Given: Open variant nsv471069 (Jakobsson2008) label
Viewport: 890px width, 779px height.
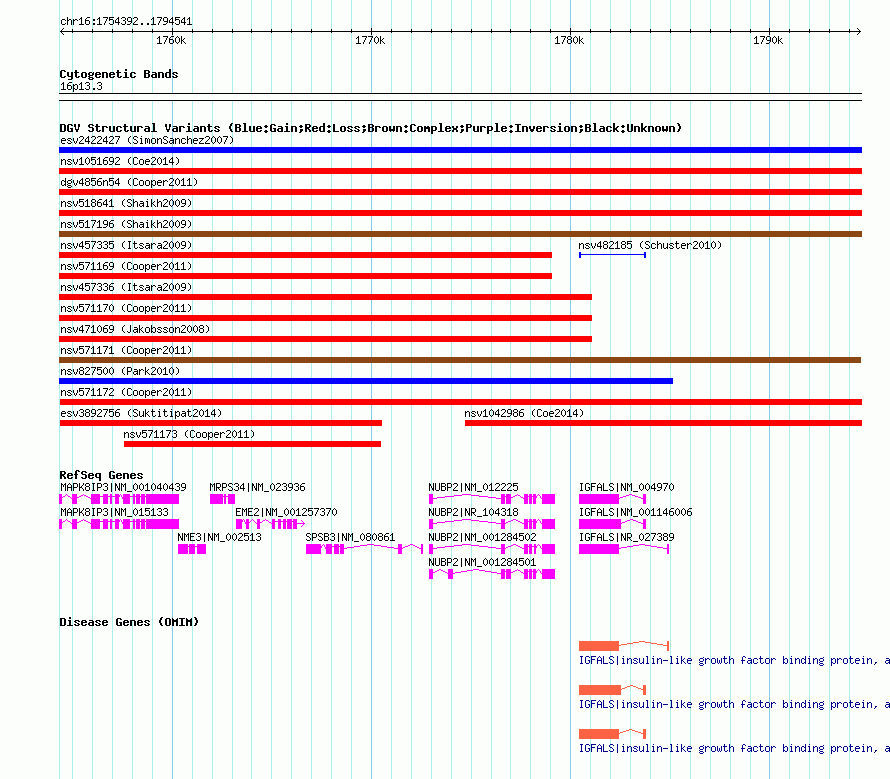Looking at the screenshot, I should [x=135, y=329].
